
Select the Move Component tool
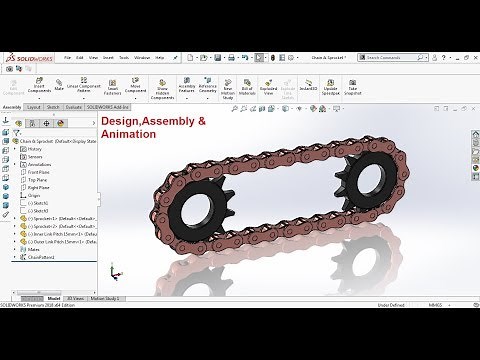click(135, 85)
